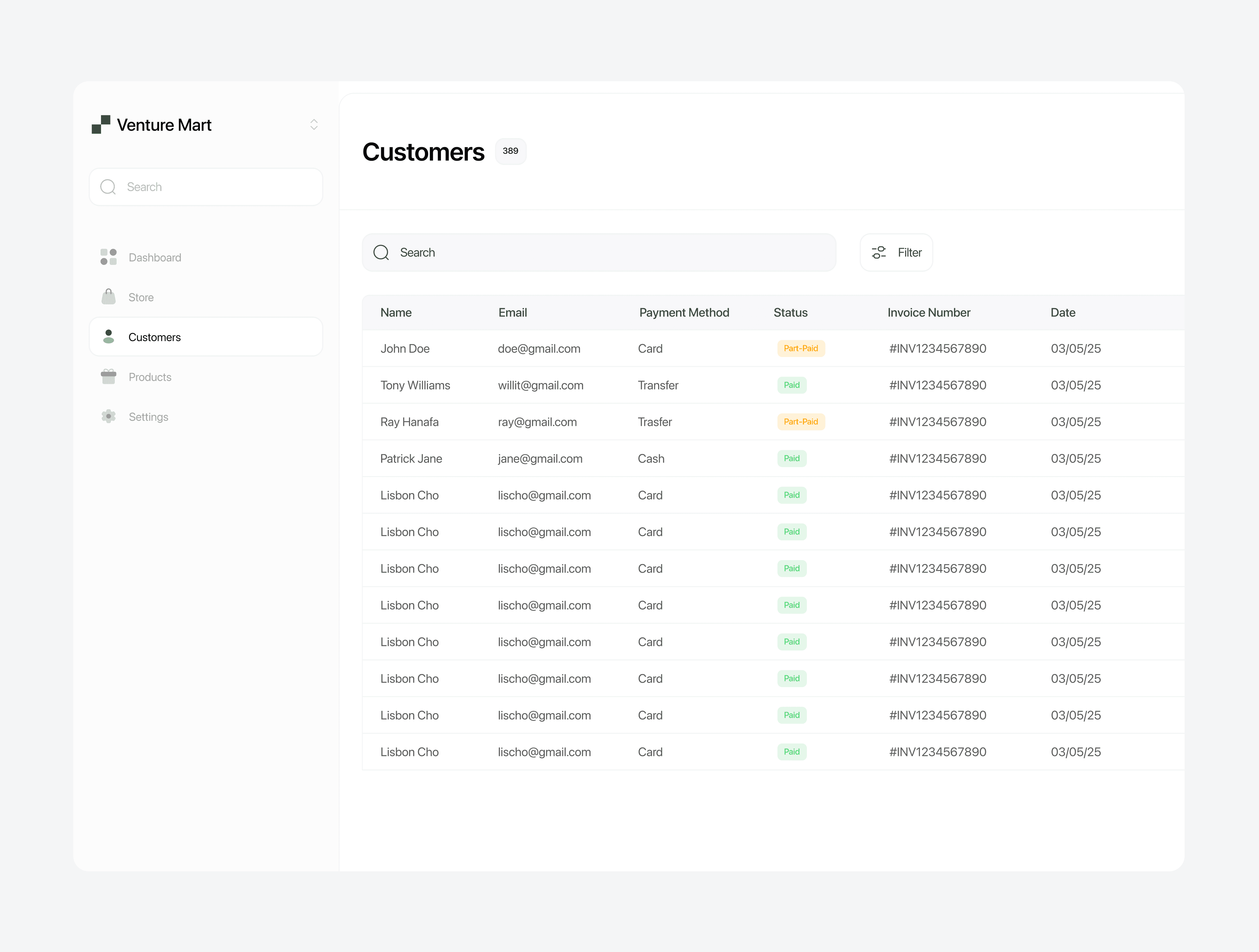Open the Filter button

coord(896,252)
